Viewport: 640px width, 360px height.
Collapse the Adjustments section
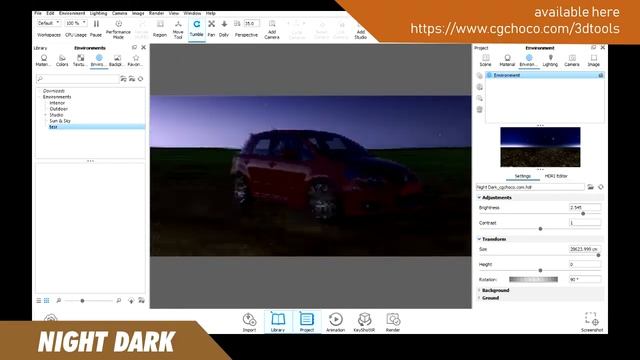[480, 198]
